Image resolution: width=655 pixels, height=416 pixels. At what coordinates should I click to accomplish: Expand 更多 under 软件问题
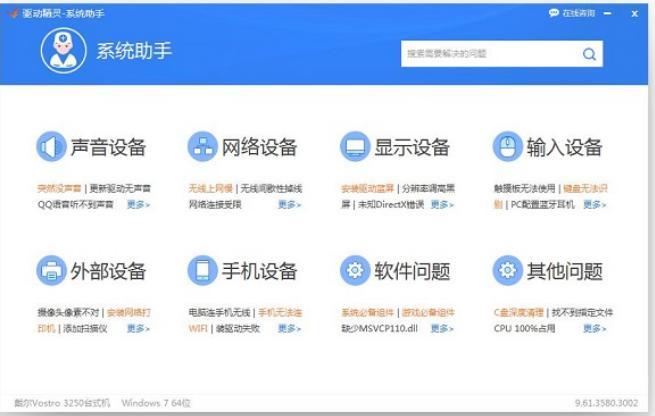[x=442, y=329]
